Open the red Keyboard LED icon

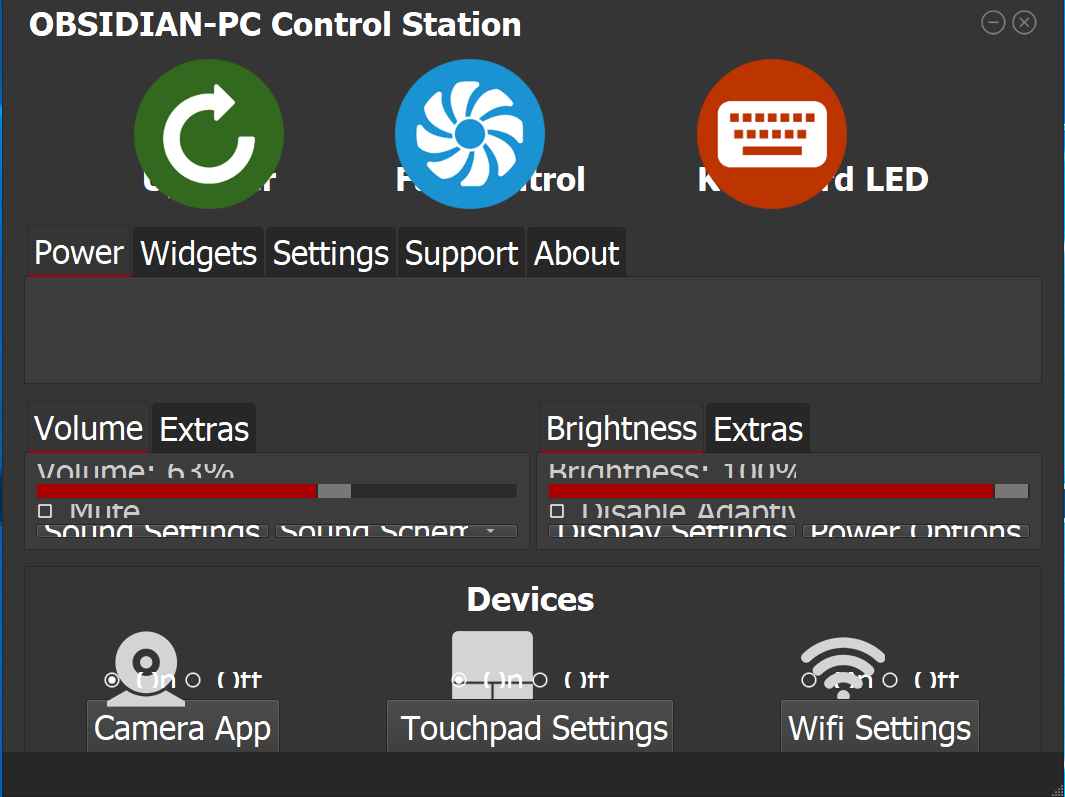772,134
